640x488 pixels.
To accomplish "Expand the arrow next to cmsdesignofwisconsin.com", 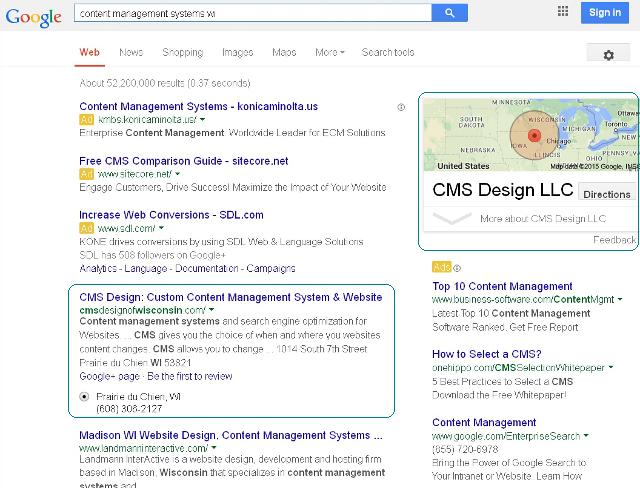I will 211,310.
